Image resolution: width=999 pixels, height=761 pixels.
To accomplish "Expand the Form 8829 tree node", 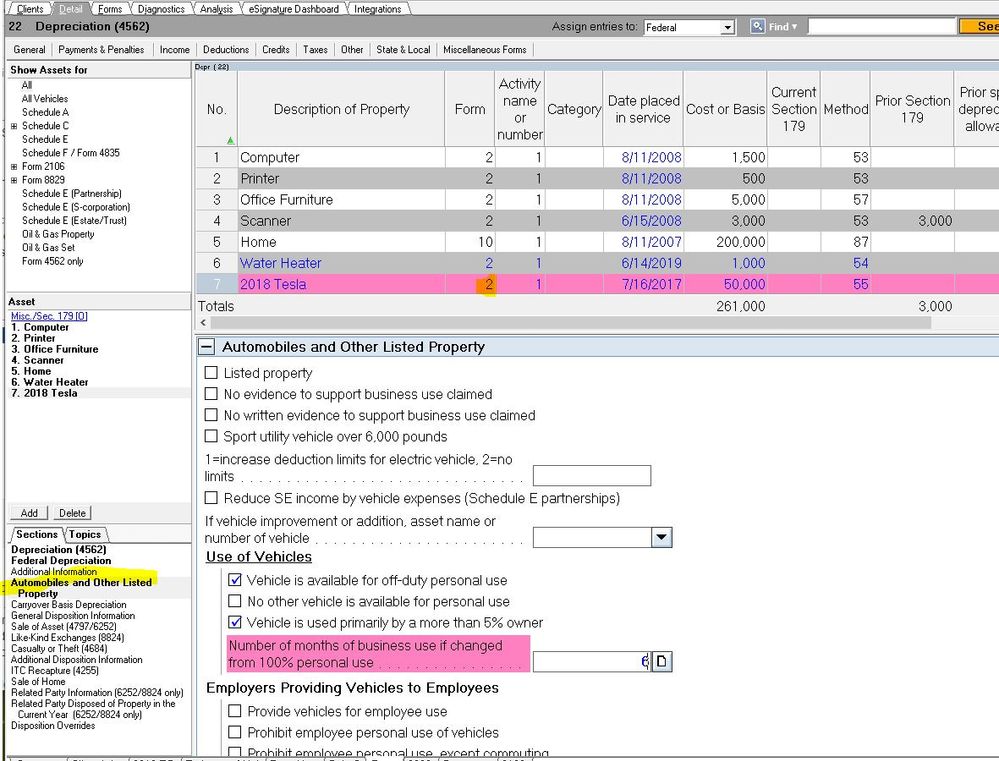I will (x=14, y=180).
